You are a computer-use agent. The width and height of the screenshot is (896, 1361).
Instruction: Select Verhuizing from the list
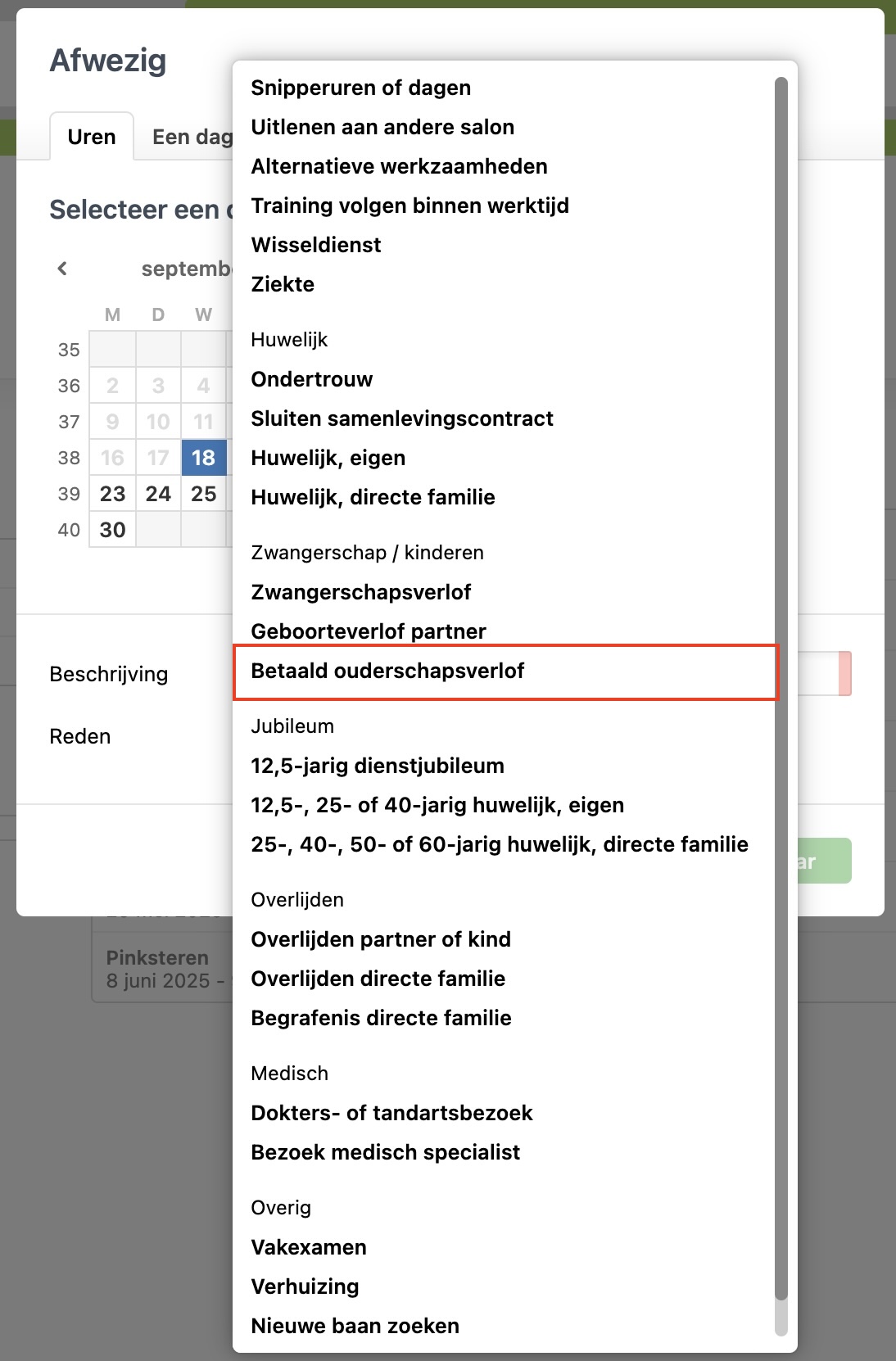305,1287
